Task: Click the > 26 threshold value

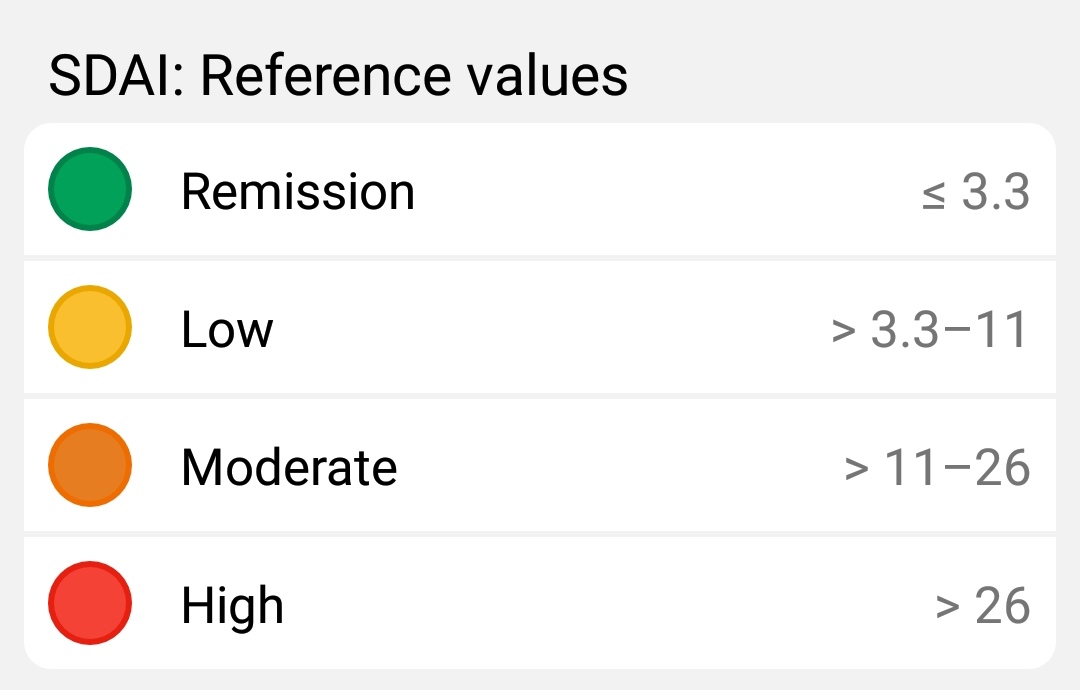Action: pyautogui.click(x=983, y=605)
